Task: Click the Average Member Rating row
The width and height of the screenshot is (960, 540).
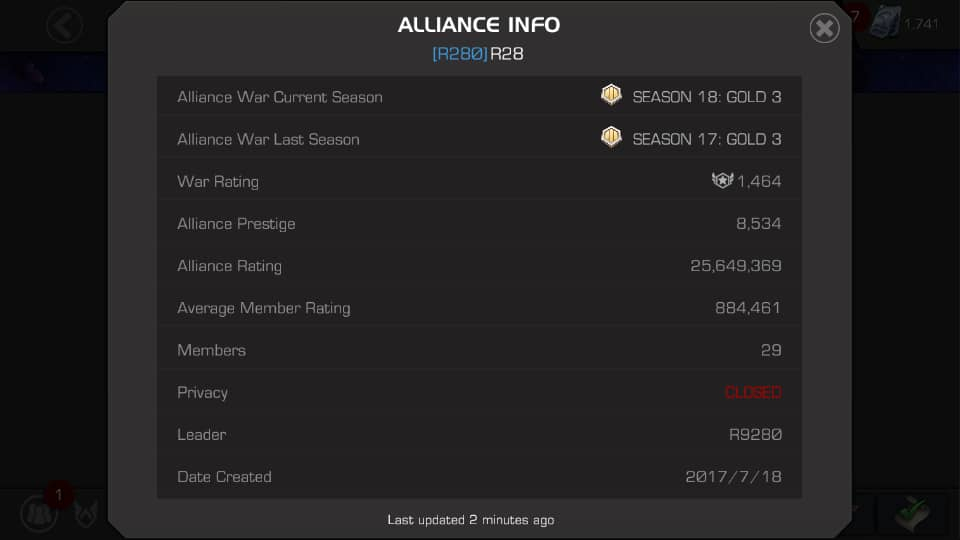Action: 479,308
